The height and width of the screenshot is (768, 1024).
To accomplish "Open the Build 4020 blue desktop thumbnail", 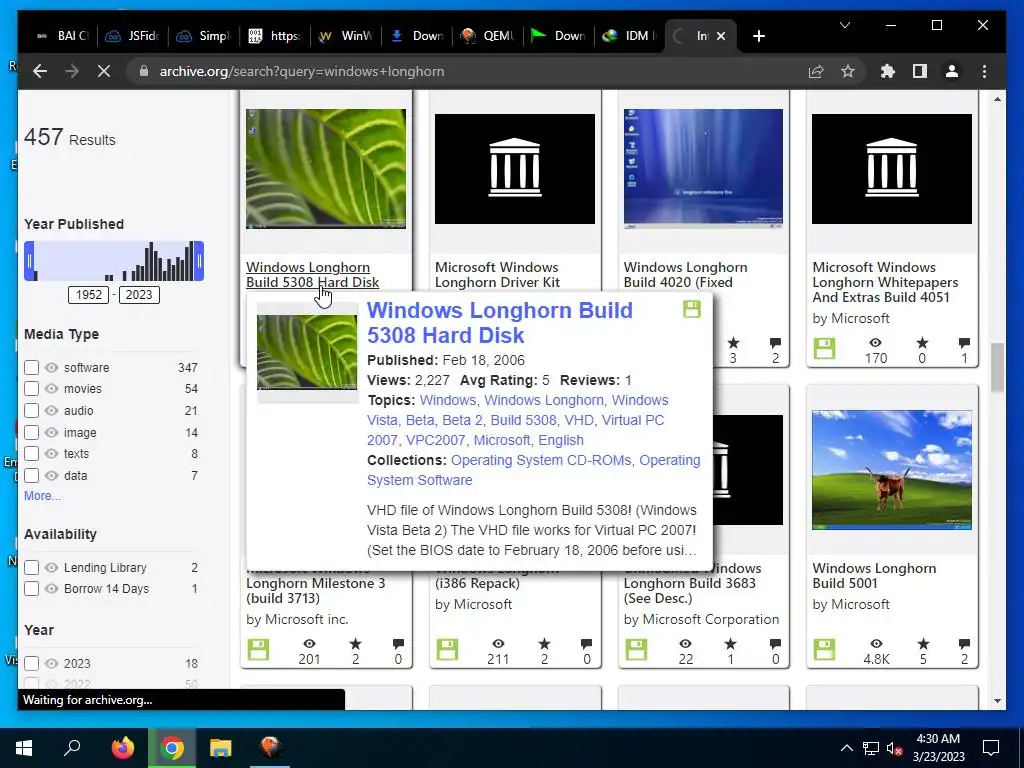I will click(703, 168).
